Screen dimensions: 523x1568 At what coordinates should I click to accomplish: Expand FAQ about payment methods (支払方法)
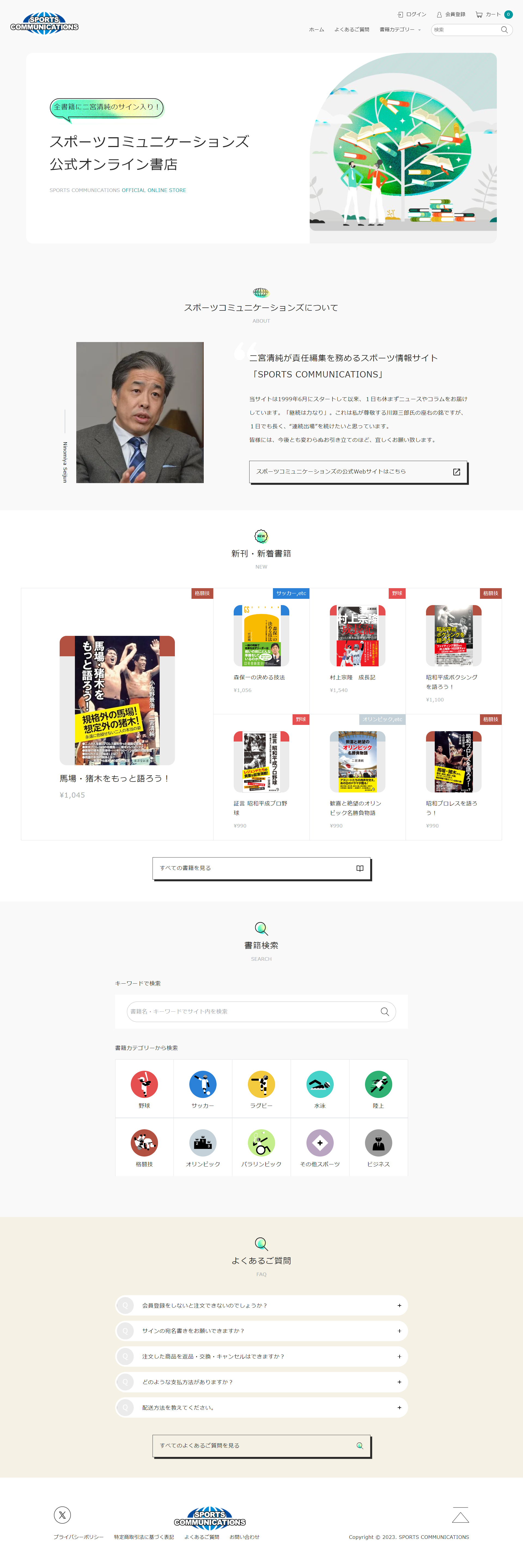click(261, 1382)
